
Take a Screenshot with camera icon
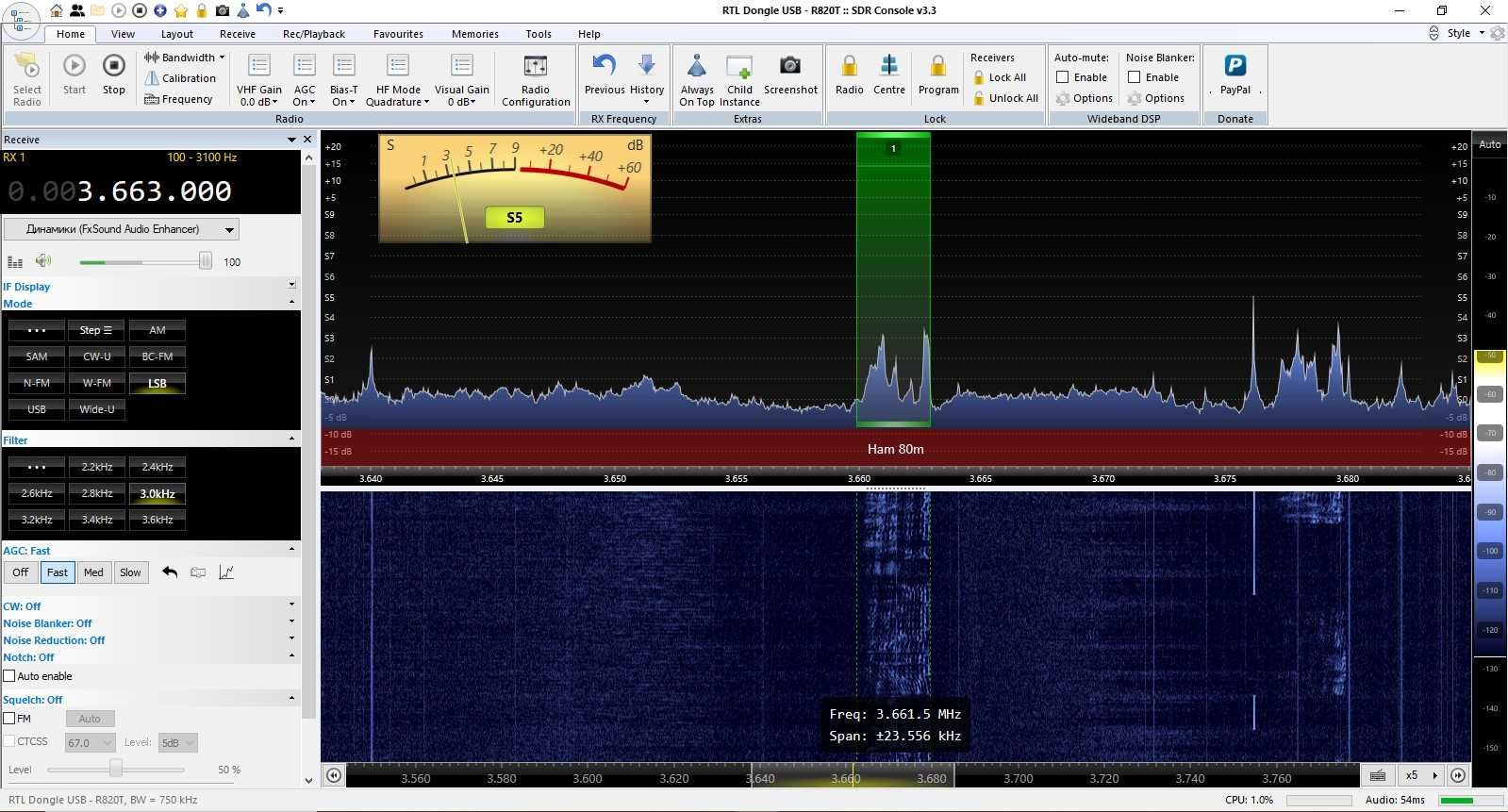pos(790,75)
